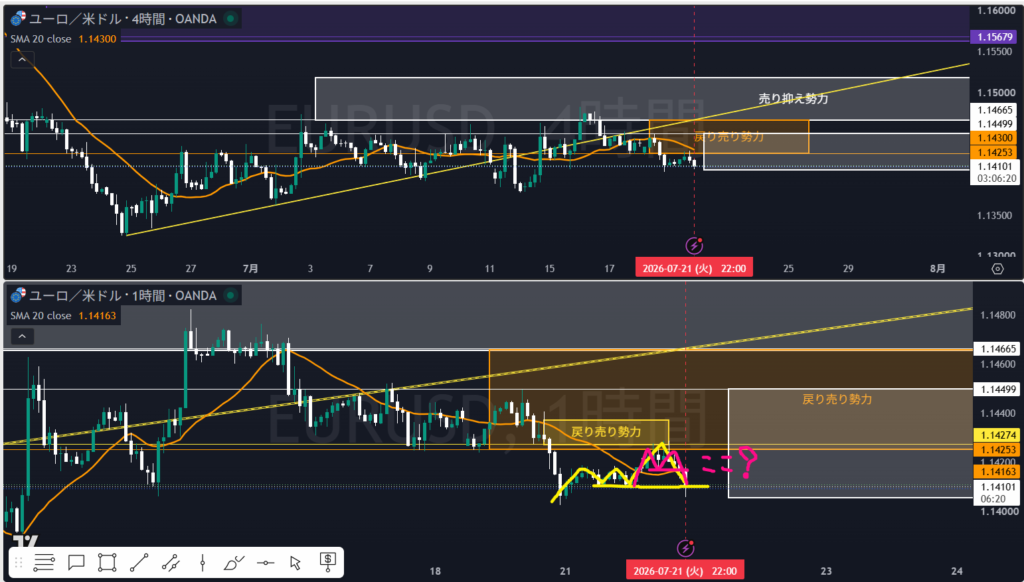Select the rectangle drawing tool
This screenshot has width=1024, height=582.
click(107, 562)
